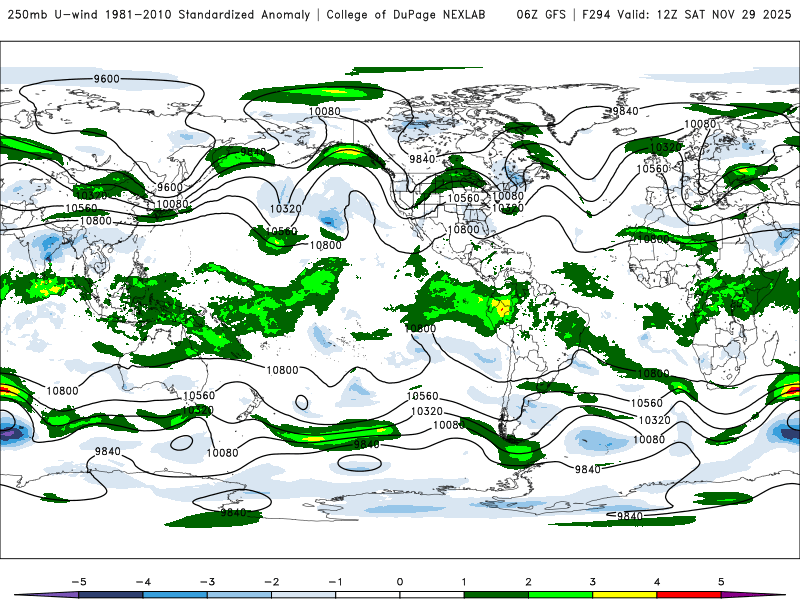
Task: Click the '9840' contour label near Greenland
Action: (625, 111)
